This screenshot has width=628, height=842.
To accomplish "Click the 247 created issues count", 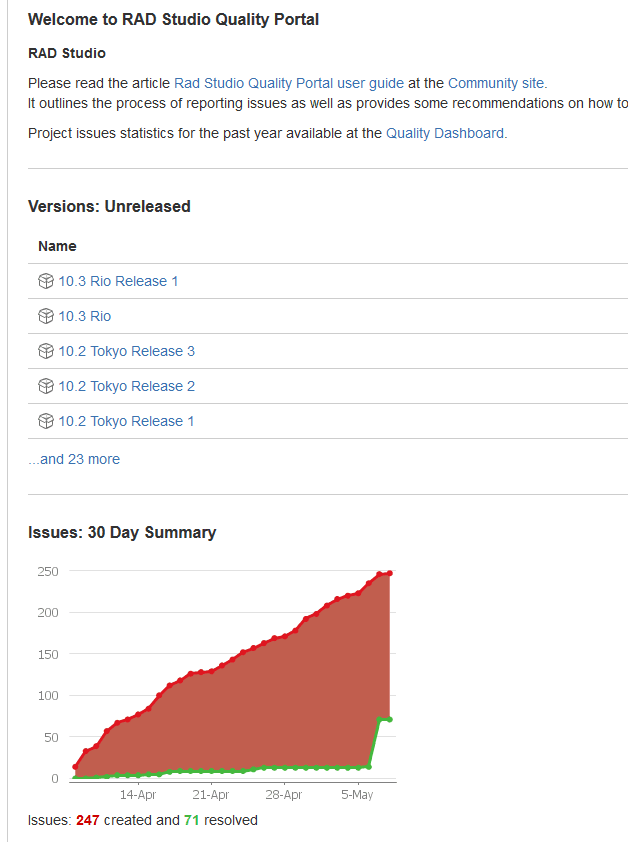I will 88,821.
